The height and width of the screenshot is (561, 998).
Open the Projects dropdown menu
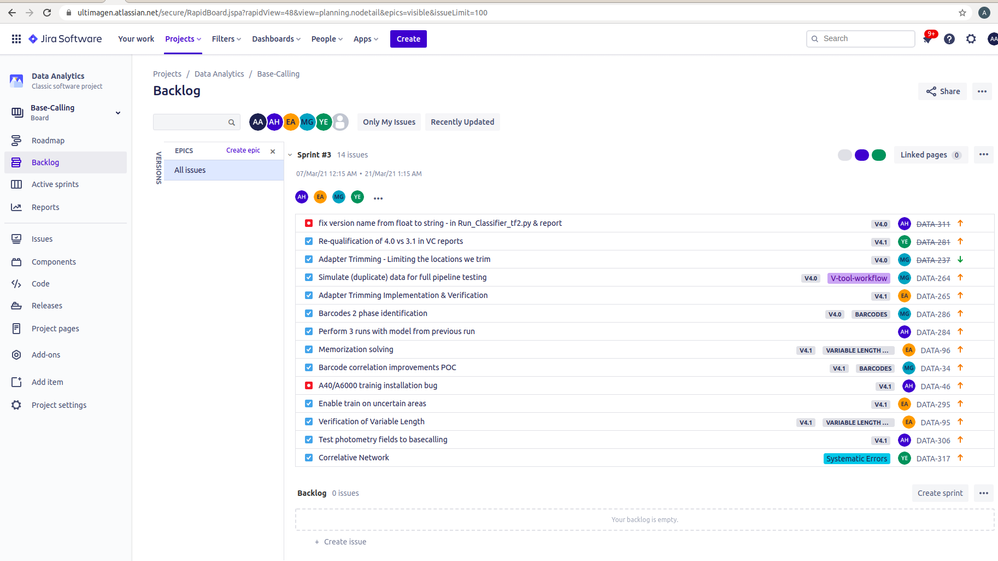tap(183, 39)
